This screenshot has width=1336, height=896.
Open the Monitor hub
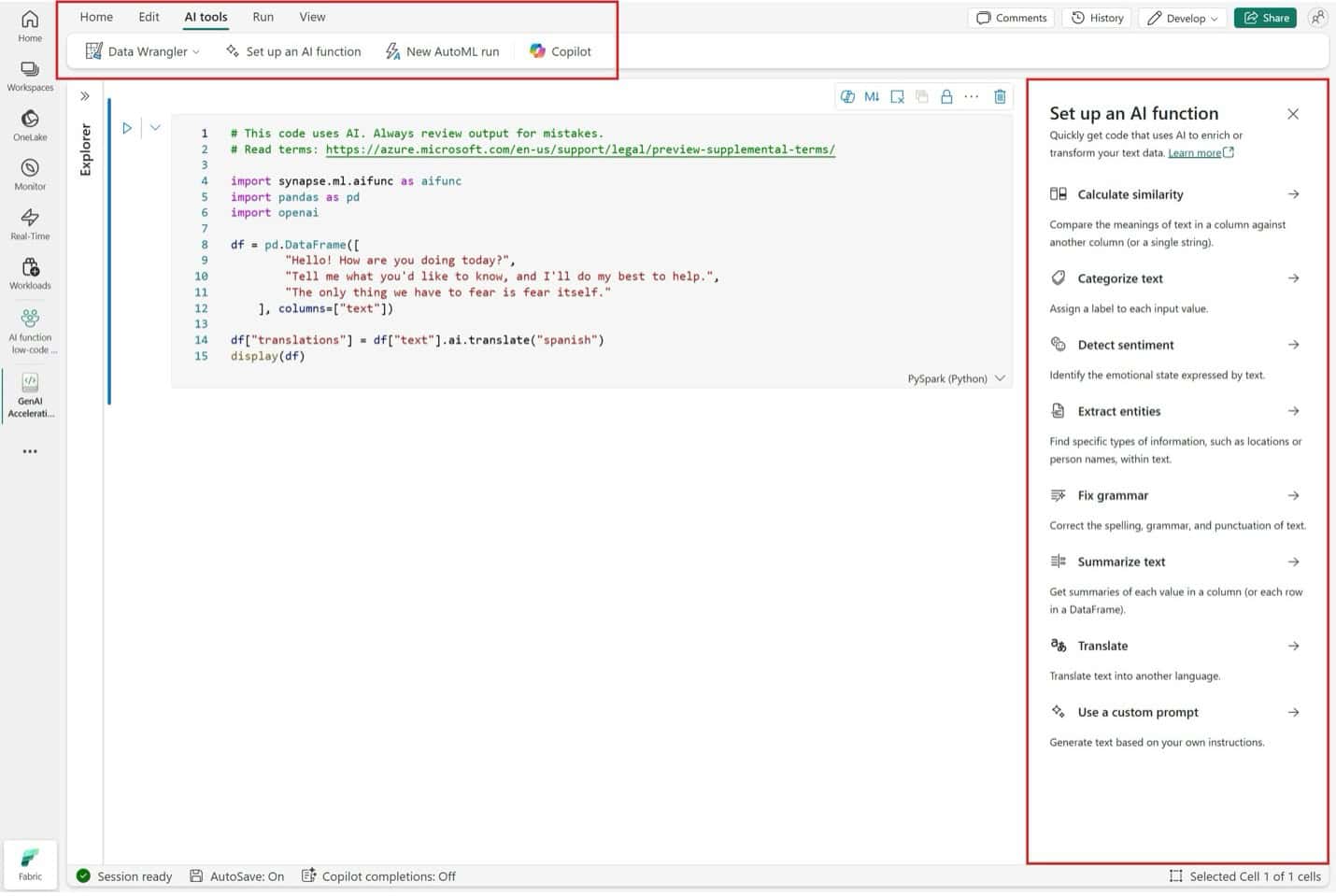(30, 175)
